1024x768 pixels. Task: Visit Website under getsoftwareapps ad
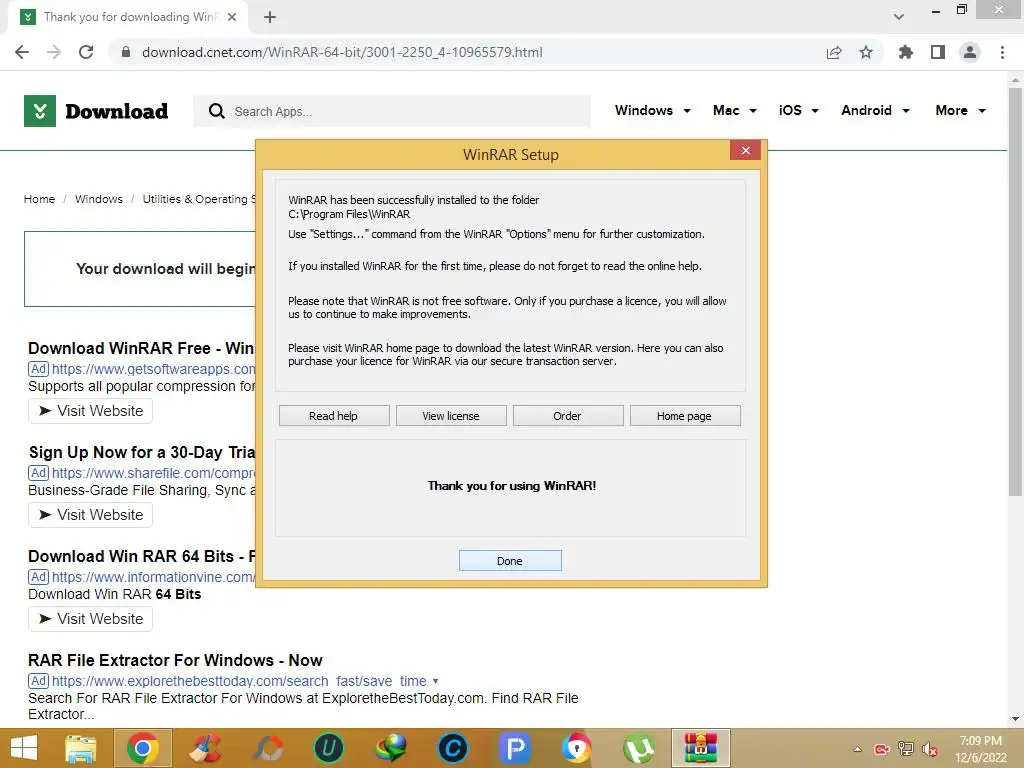(x=90, y=411)
